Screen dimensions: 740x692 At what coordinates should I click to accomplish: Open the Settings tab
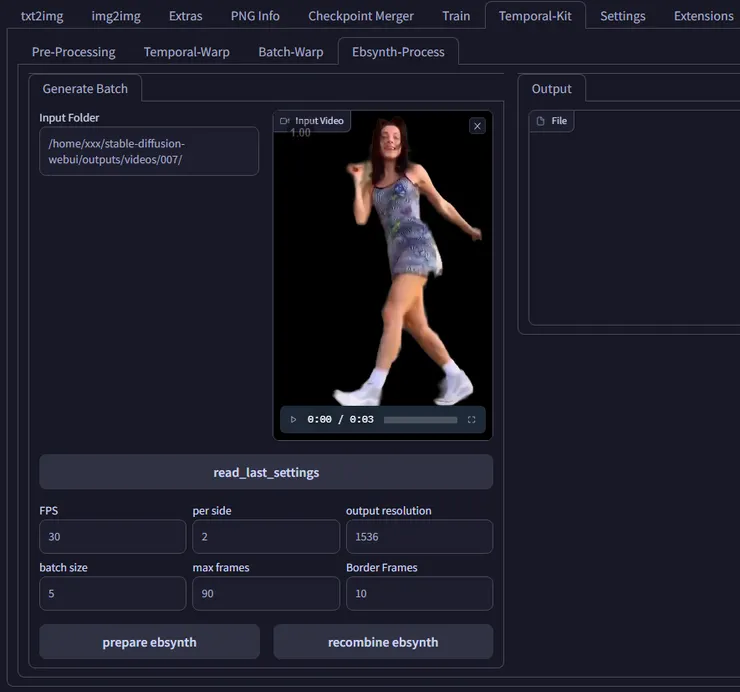(622, 16)
